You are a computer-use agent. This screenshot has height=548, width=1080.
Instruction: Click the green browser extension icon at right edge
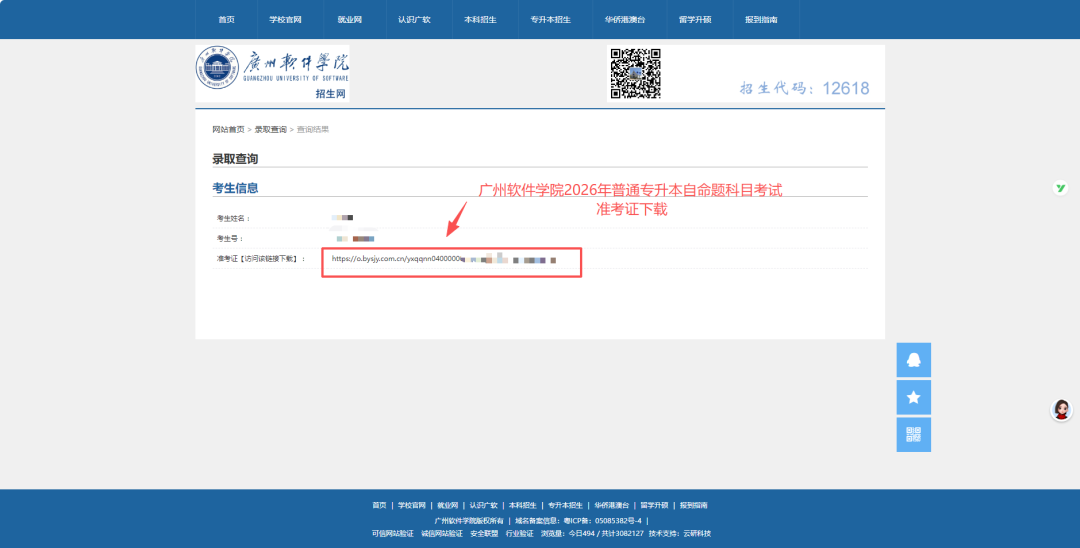[x=1061, y=188]
